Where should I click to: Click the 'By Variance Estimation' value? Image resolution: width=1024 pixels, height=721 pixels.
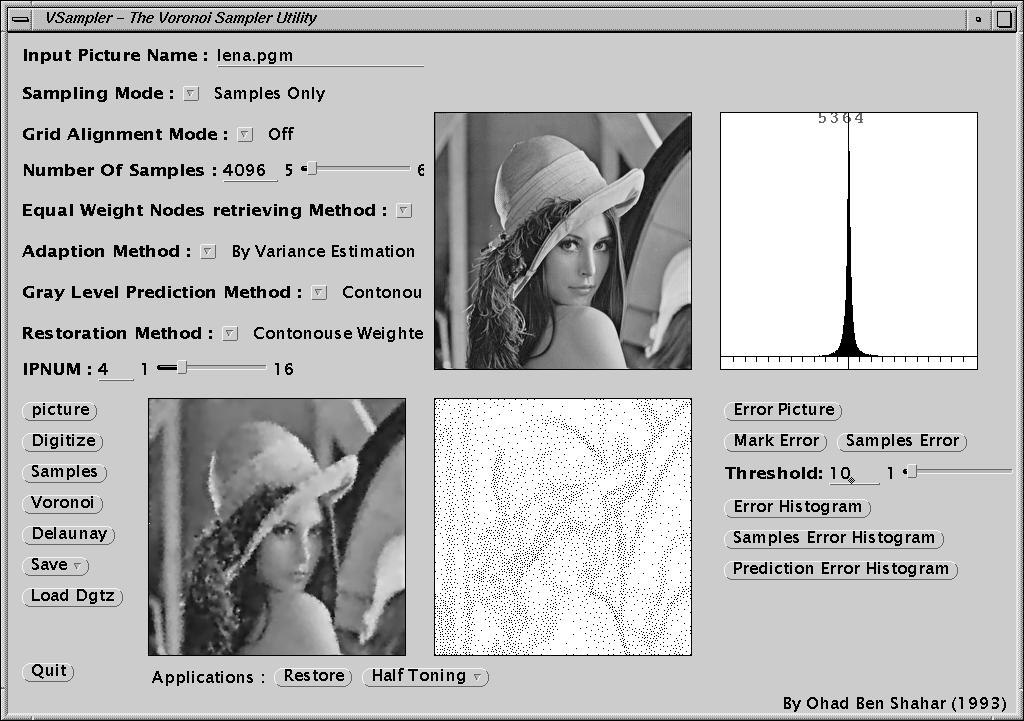[x=323, y=252]
